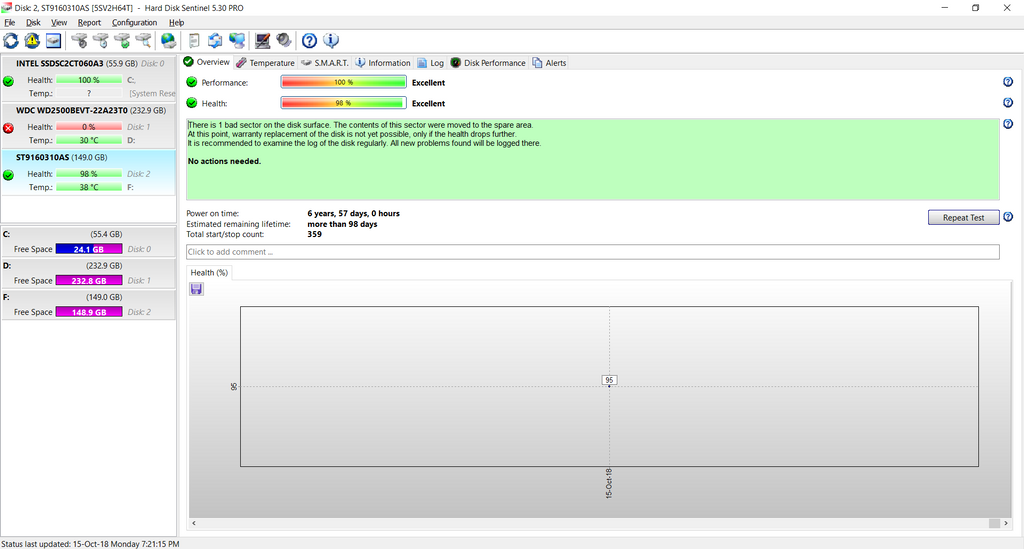Click the document report toolbar icon
This screenshot has width=1024, height=549.
194,40
